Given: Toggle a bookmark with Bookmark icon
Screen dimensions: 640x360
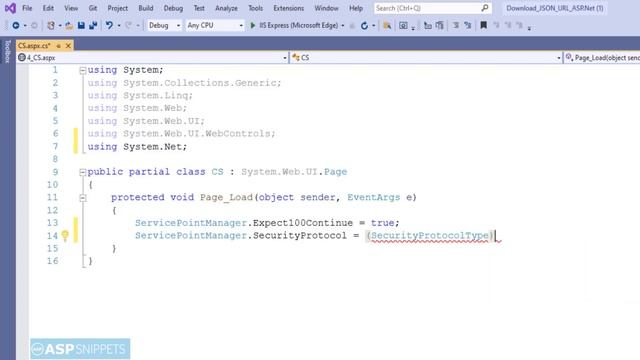Looking at the screenshot, I should (483, 25).
